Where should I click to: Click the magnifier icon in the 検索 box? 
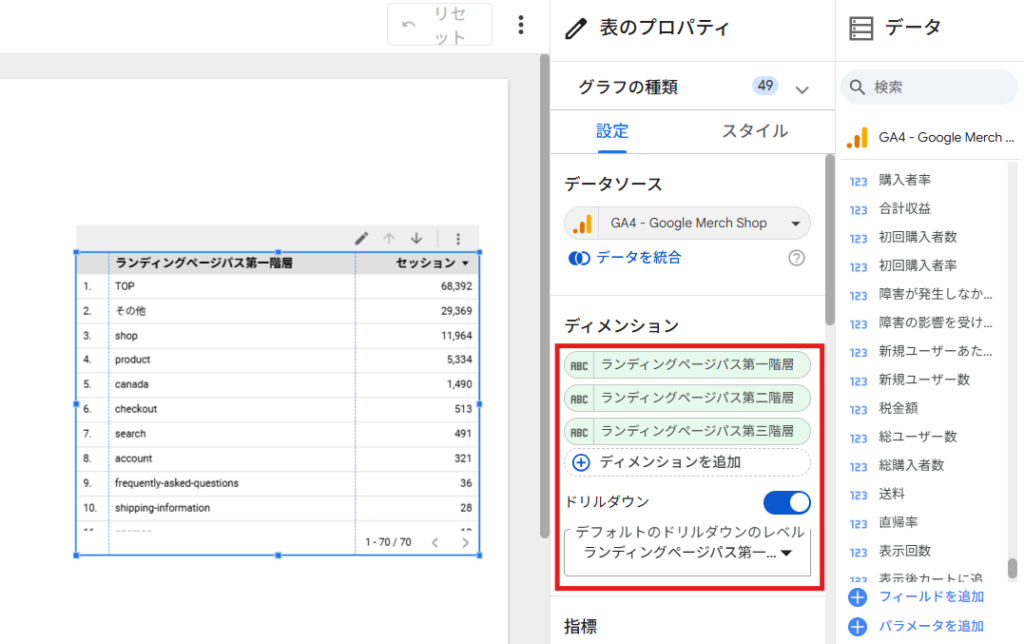857,87
